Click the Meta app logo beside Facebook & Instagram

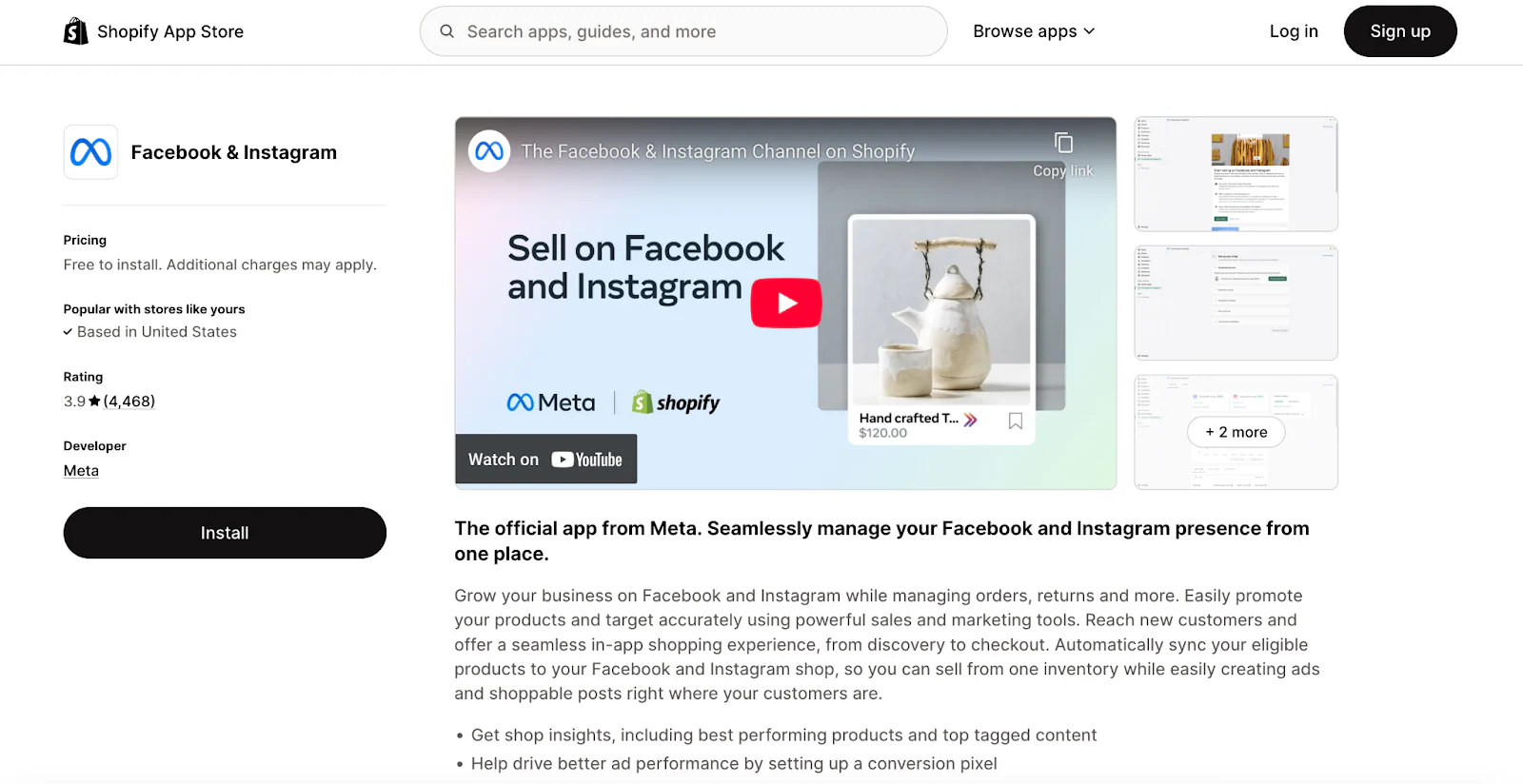coord(89,151)
